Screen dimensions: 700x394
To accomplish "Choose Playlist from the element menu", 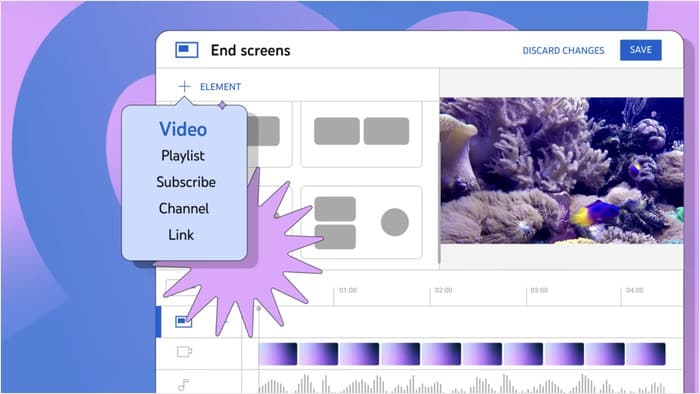I will click(183, 156).
